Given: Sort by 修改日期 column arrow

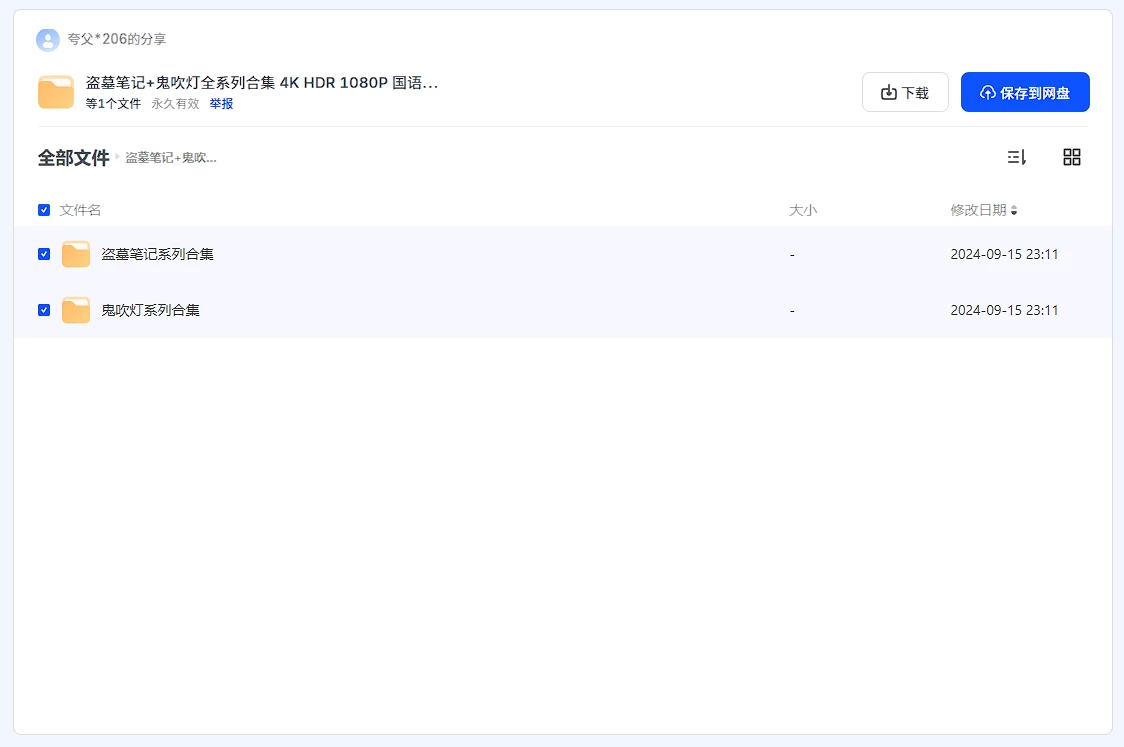Looking at the screenshot, I should [x=1014, y=211].
